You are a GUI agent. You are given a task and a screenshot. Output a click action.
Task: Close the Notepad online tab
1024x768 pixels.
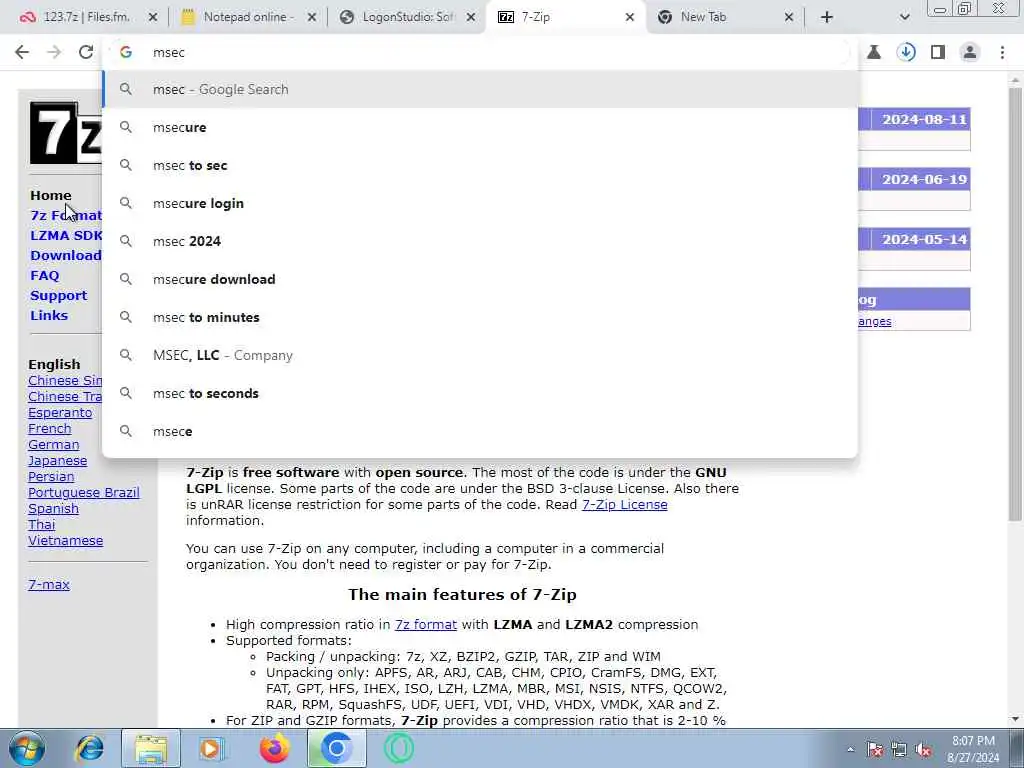tap(312, 17)
